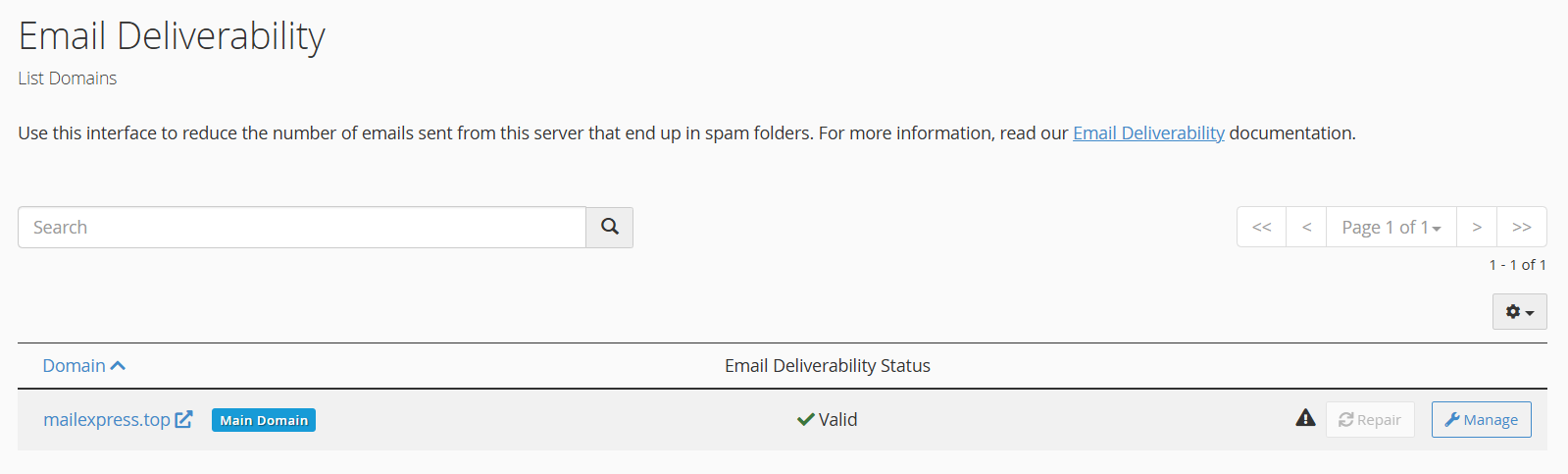This screenshot has height=474, width=1568.
Task: Go to the next page
Action: pos(1476,227)
